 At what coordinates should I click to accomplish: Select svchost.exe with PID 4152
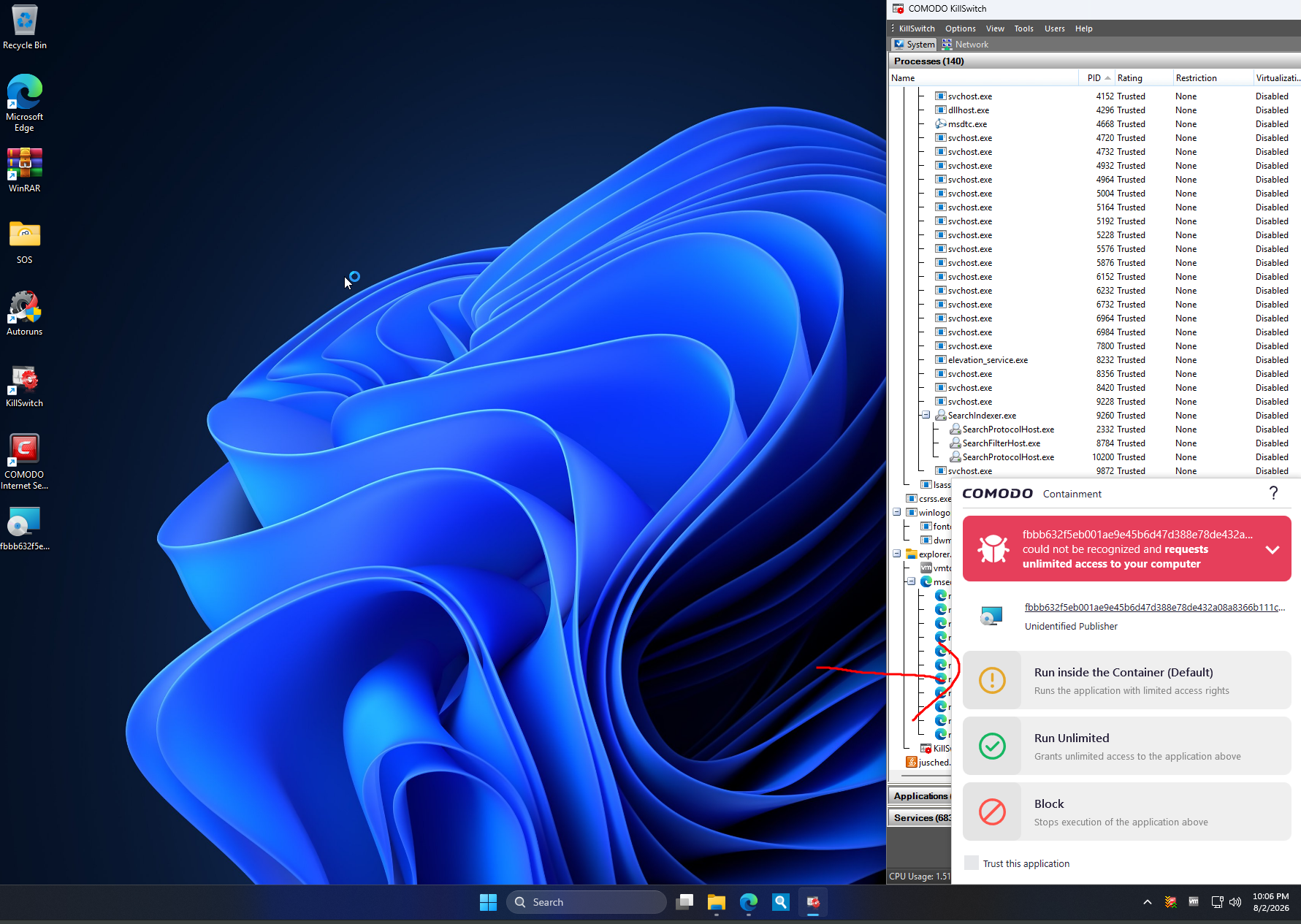coord(1094,96)
